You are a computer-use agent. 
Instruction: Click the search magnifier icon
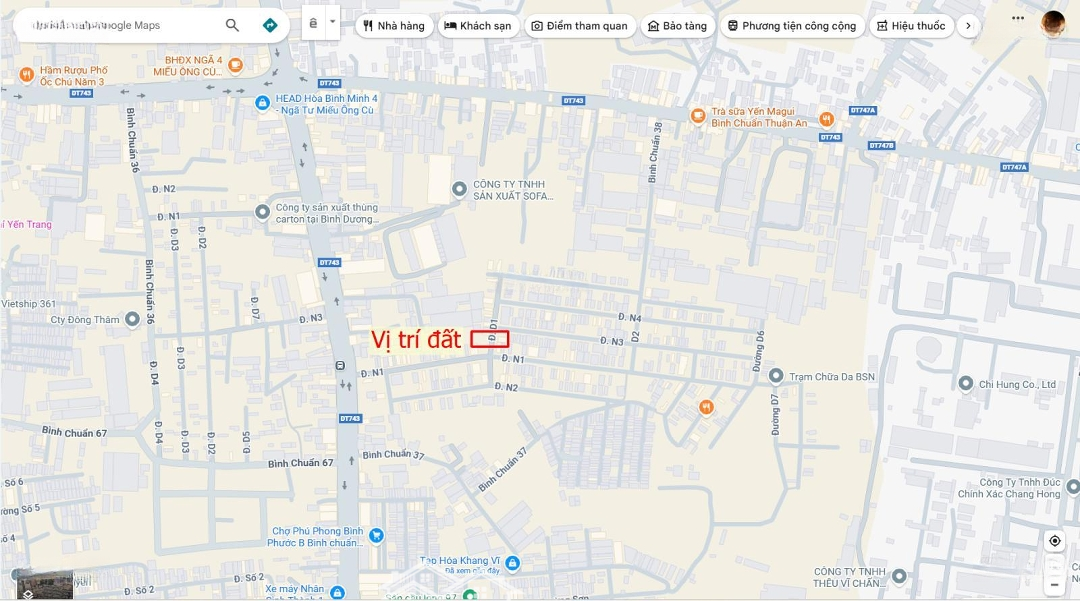tap(232, 25)
